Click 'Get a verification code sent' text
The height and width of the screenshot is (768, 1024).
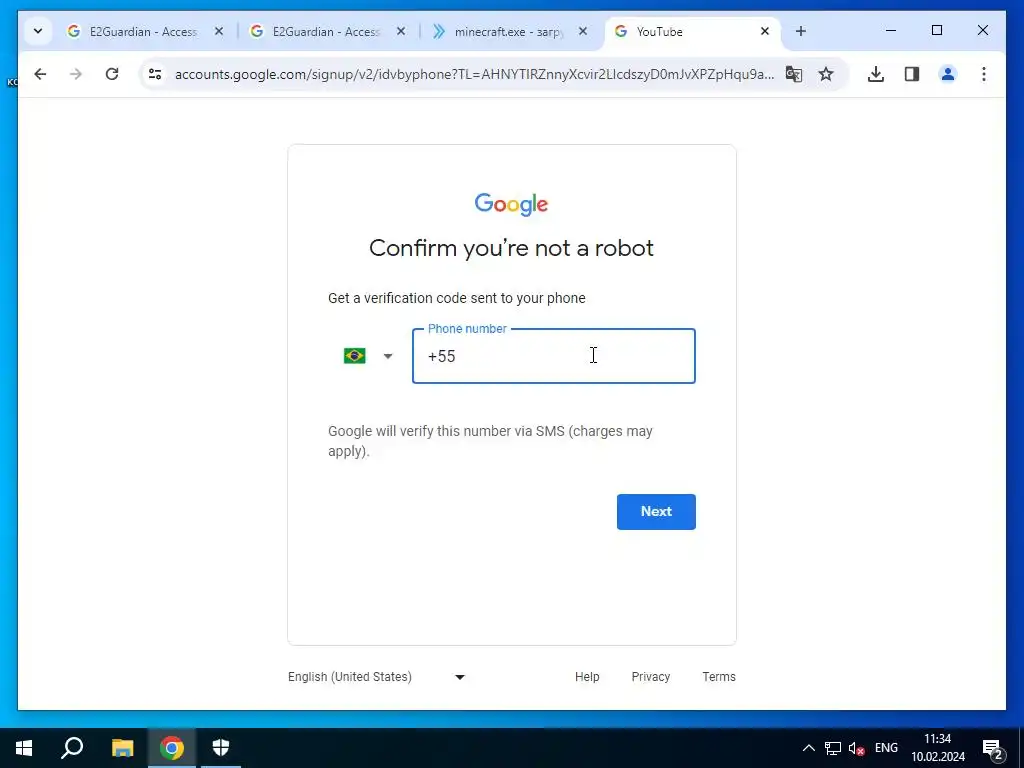coord(456,298)
